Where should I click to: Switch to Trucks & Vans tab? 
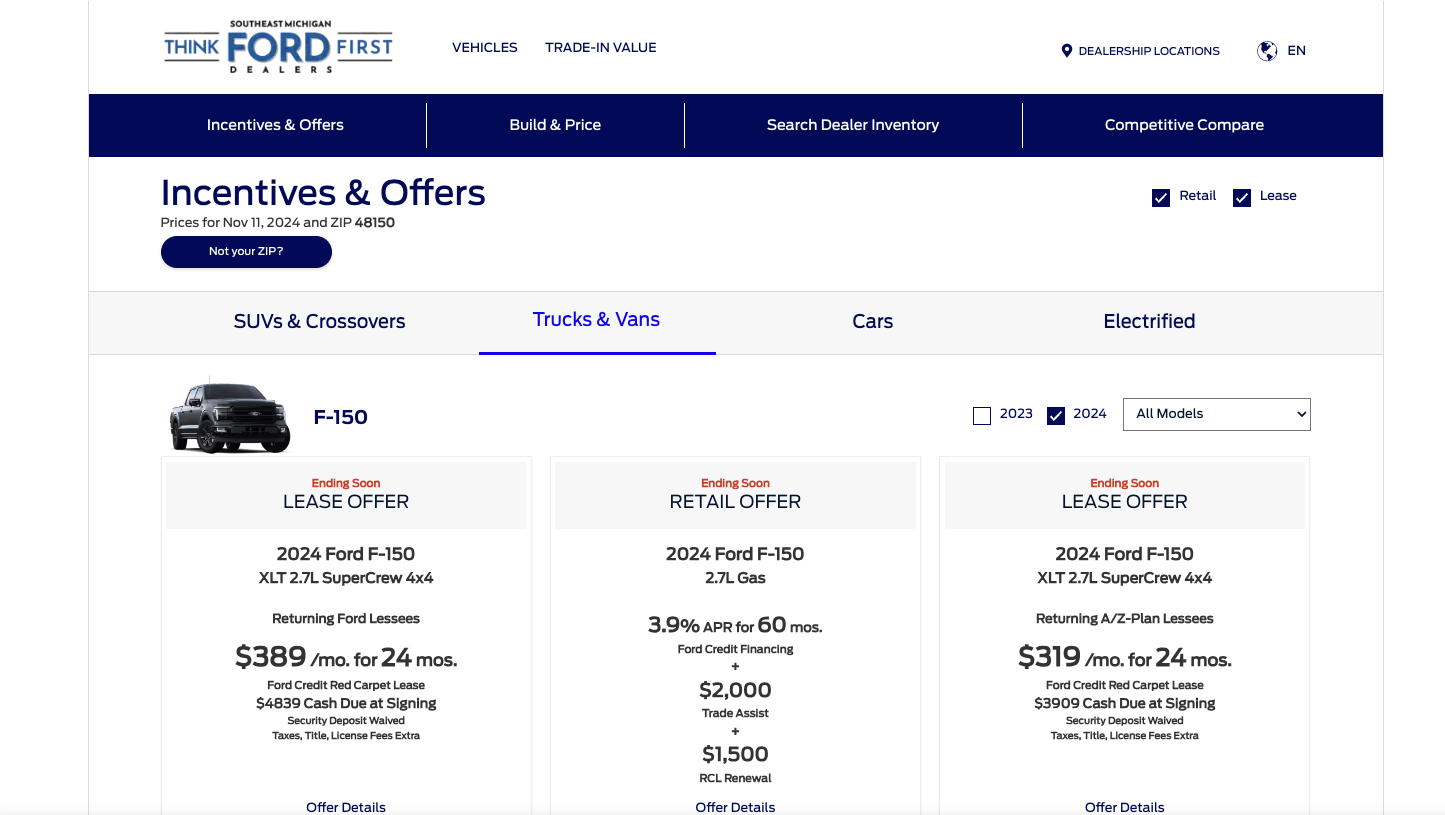tap(597, 320)
